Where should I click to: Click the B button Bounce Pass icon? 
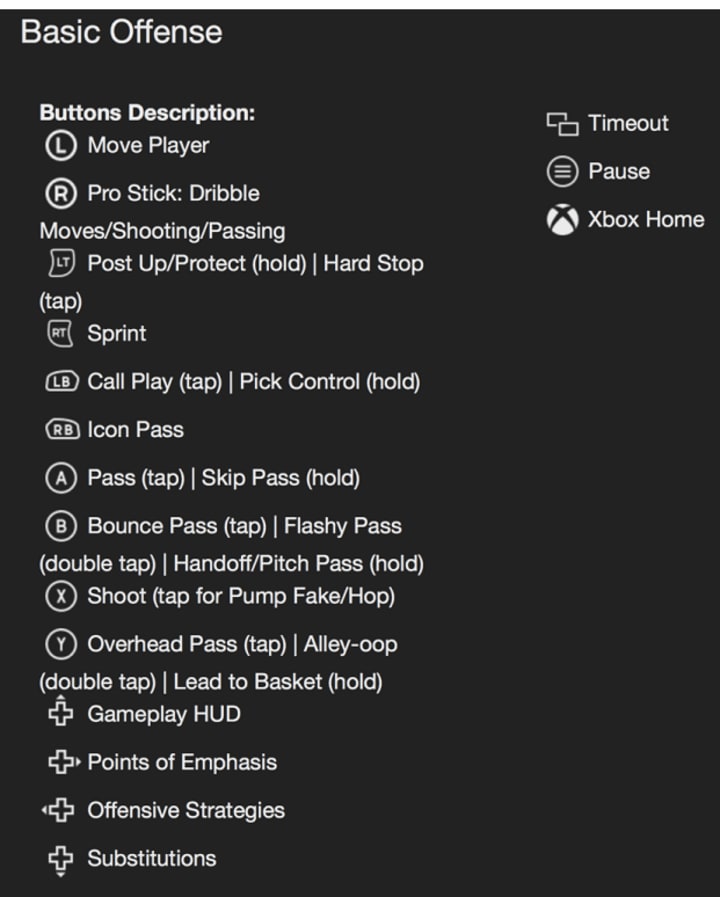tap(61, 526)
